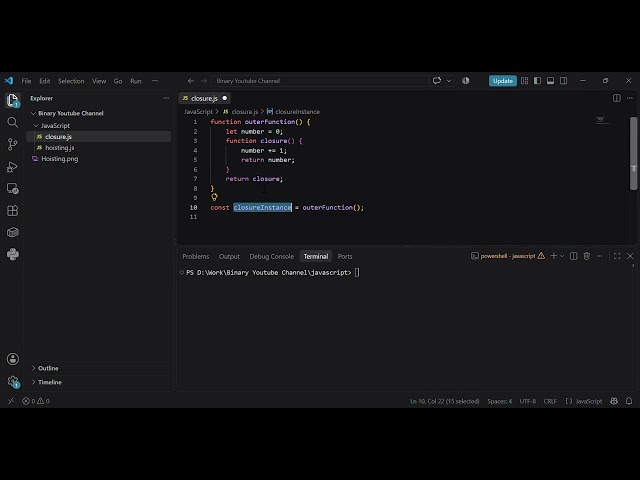This screenshot has width=640, height=480.
Task: Select the closure.js editor tab
Action: point(205,98)
